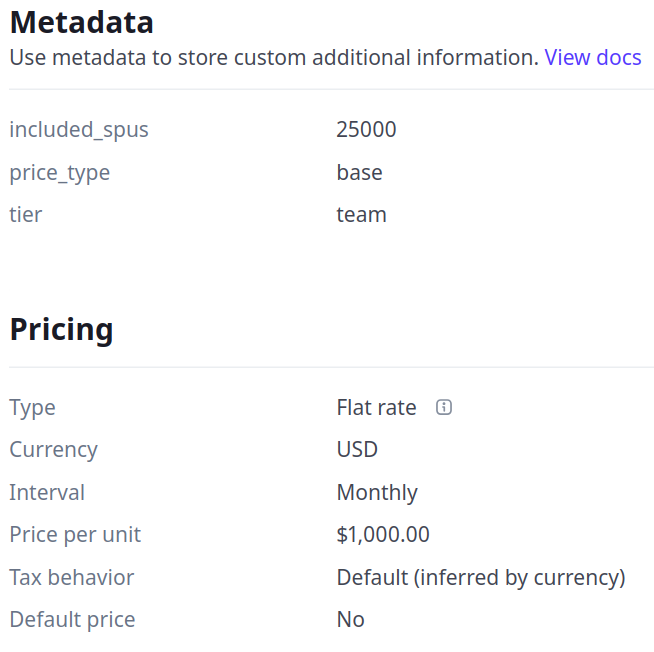Click the Flat rate type value

tap(376, 407)
